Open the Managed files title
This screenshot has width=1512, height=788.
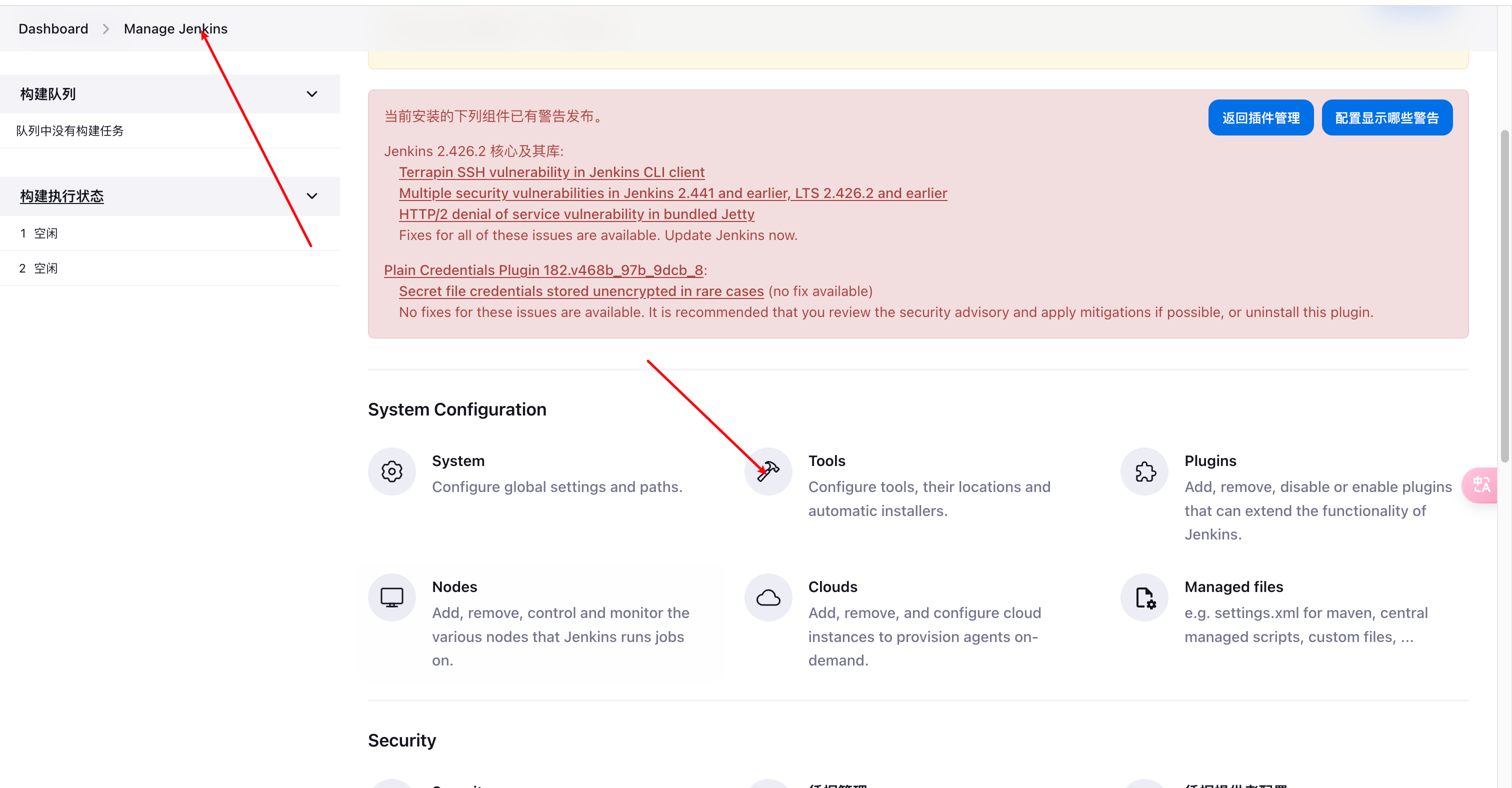(x=1234, y=586)
